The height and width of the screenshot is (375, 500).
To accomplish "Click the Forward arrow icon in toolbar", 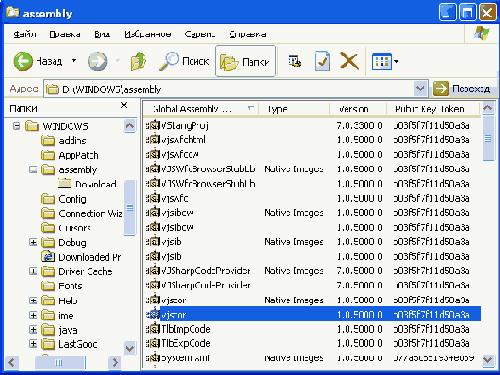I will 97,61.
